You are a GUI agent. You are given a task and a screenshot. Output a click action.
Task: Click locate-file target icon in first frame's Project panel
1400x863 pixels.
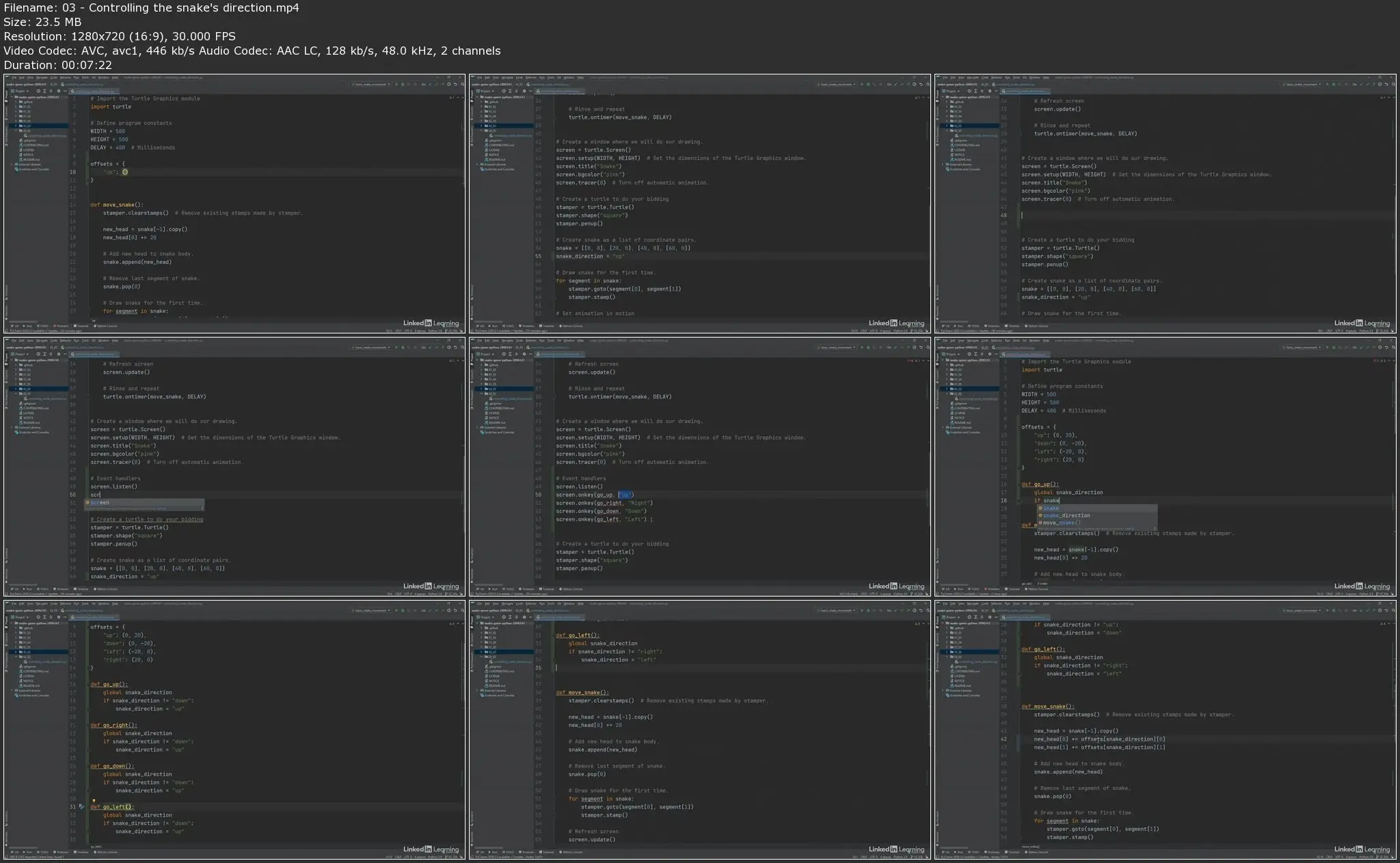(38, 91)
